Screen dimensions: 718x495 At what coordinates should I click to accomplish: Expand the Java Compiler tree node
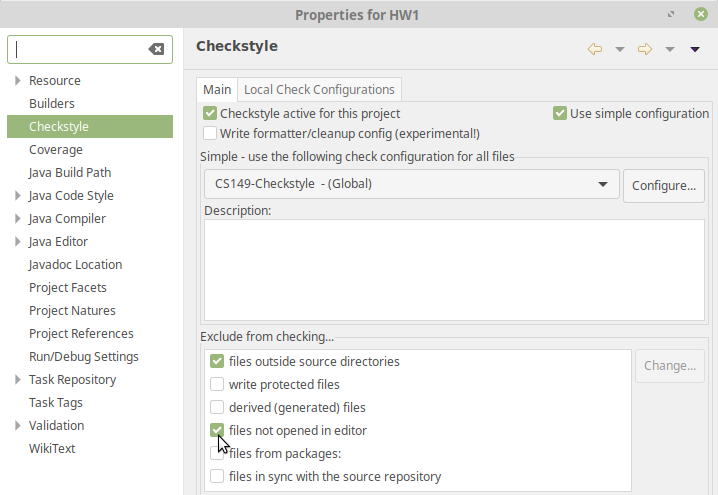[18, 219]
